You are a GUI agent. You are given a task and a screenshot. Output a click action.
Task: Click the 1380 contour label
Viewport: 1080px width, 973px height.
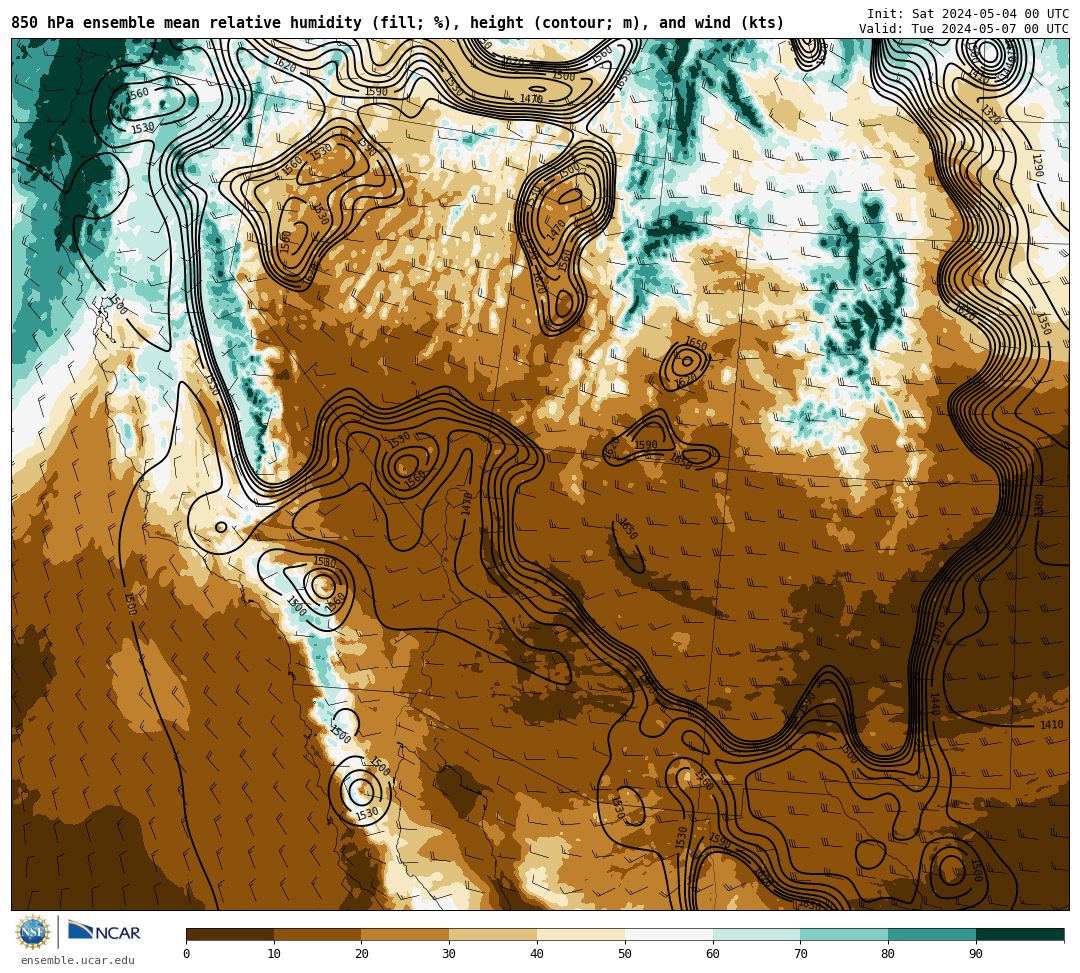1039,504
